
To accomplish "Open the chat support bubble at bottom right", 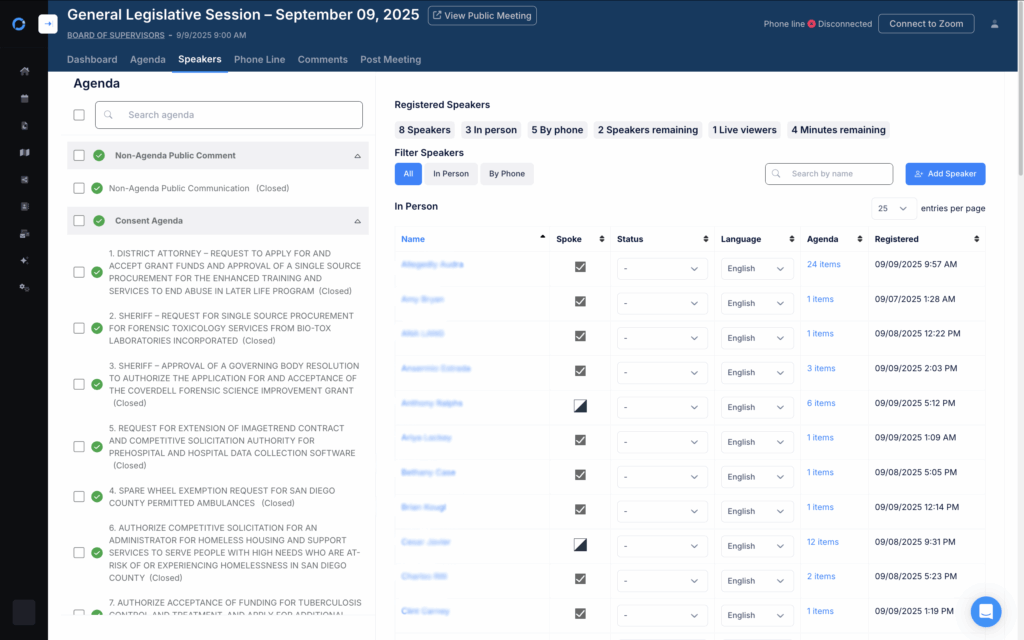I will 985,611.
